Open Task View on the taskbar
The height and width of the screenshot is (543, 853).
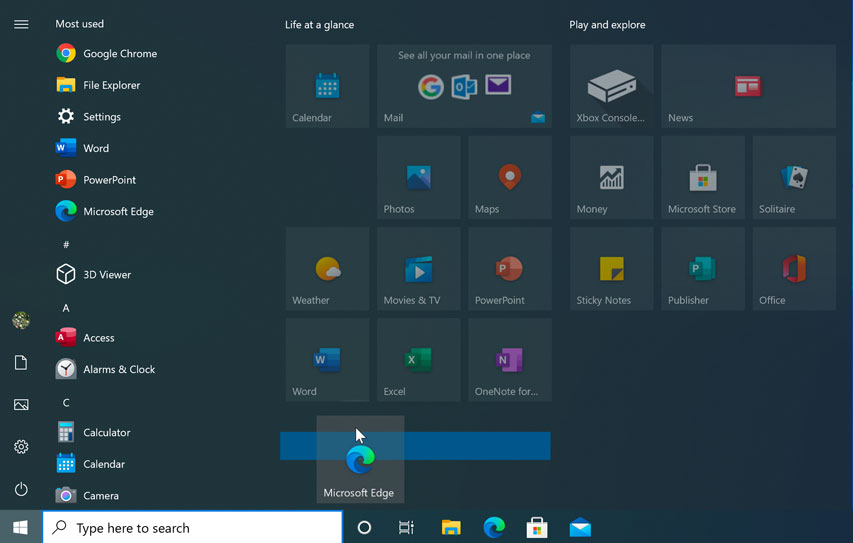(406, 528)
